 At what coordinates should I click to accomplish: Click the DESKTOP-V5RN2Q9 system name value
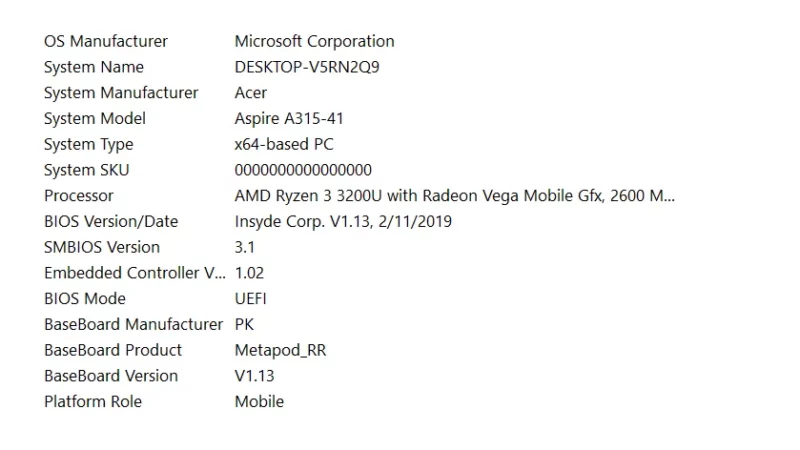pyautogui.click(x=307, y=67)
